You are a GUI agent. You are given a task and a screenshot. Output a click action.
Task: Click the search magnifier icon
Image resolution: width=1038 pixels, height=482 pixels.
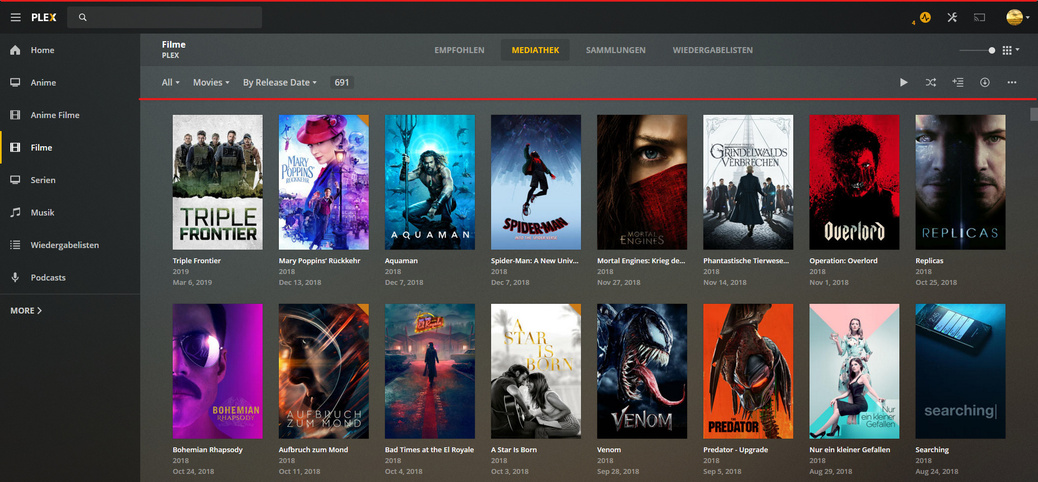[x=83, y=17]
